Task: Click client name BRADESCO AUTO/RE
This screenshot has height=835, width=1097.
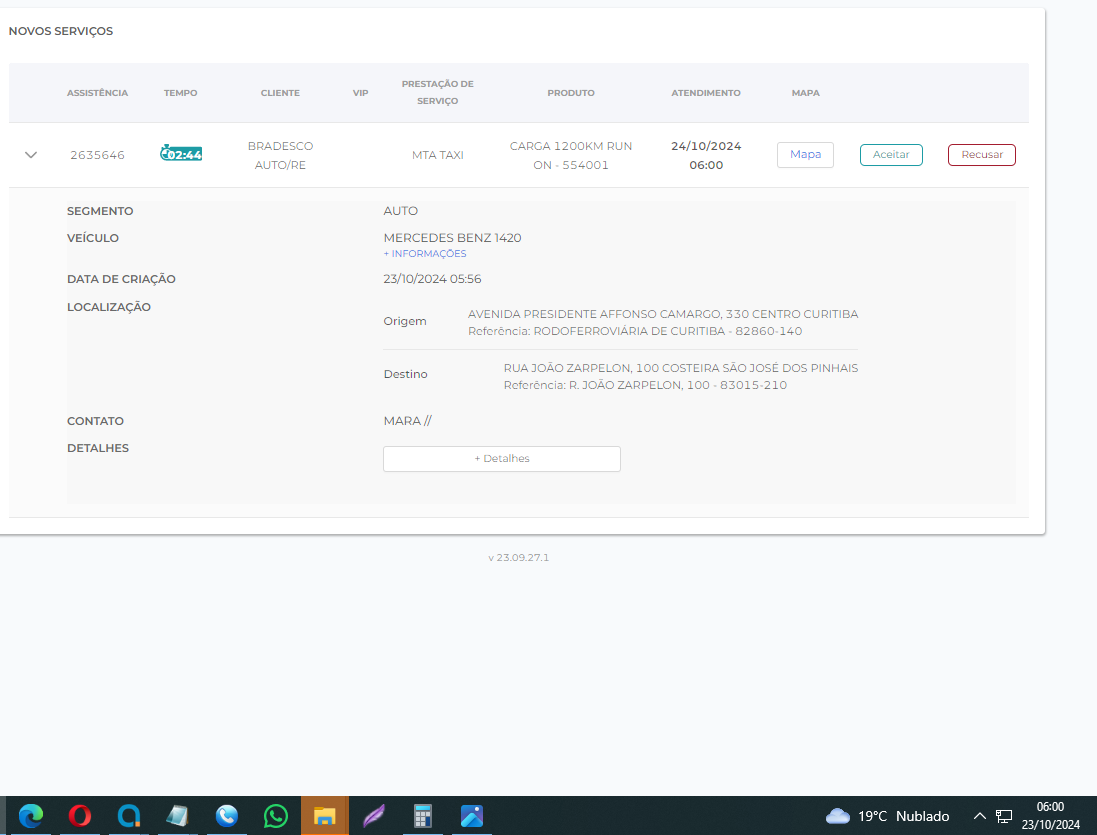Action: [281, 155]
